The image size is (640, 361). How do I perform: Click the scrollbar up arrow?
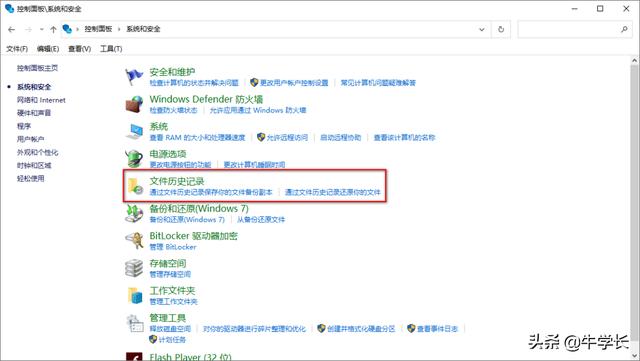tap(634, 60)
